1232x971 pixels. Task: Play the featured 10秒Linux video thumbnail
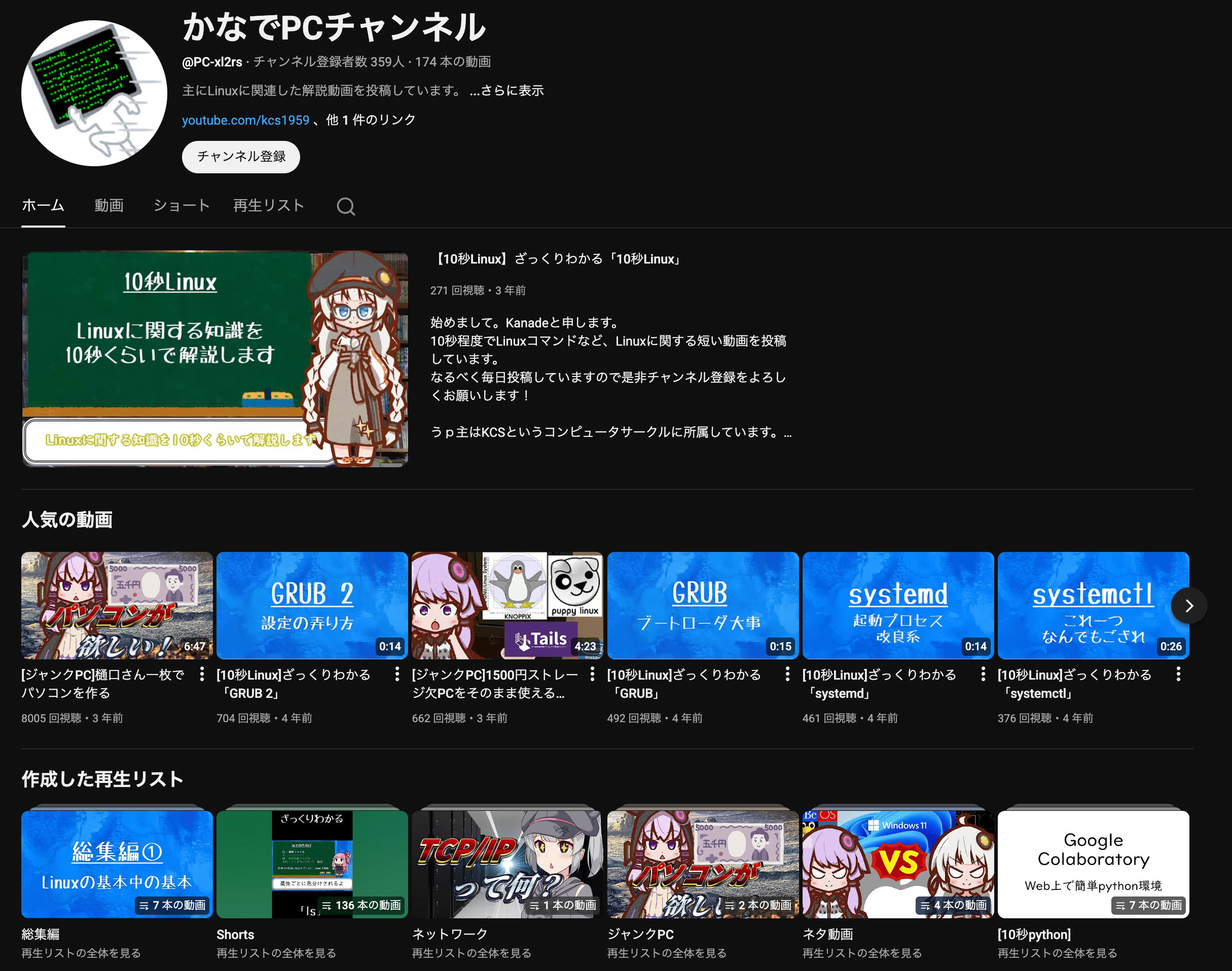click(215, 359)
